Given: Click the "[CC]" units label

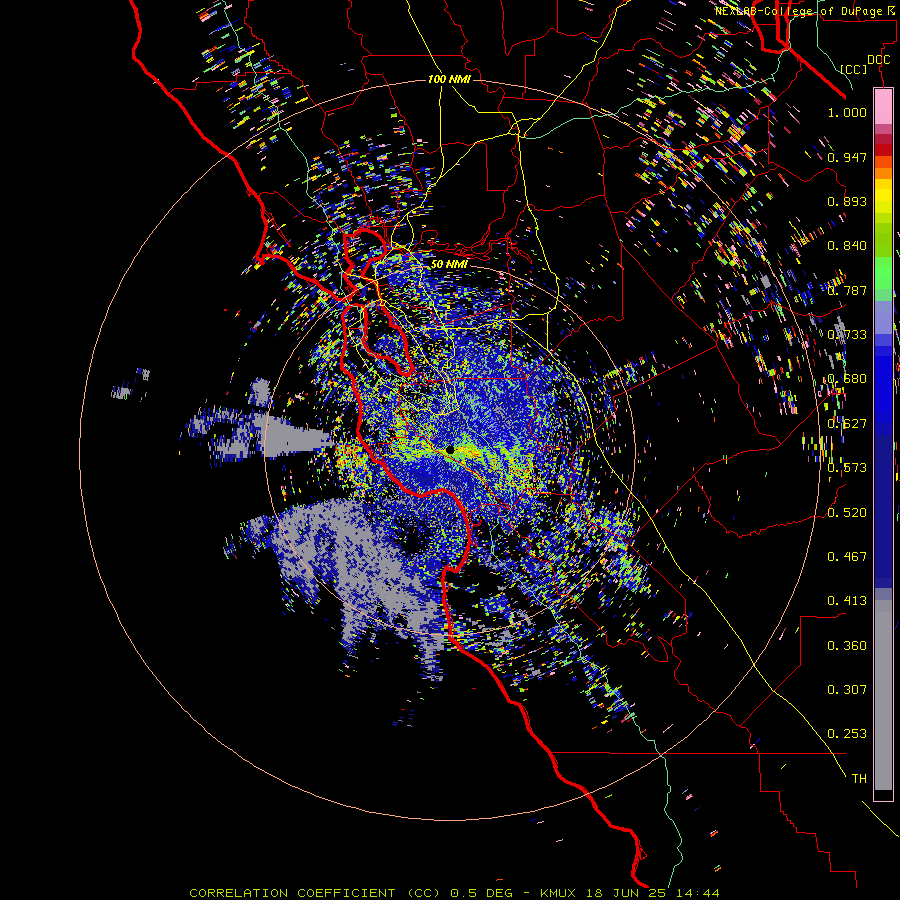Looking at the screenshot, I should point(853,69).
